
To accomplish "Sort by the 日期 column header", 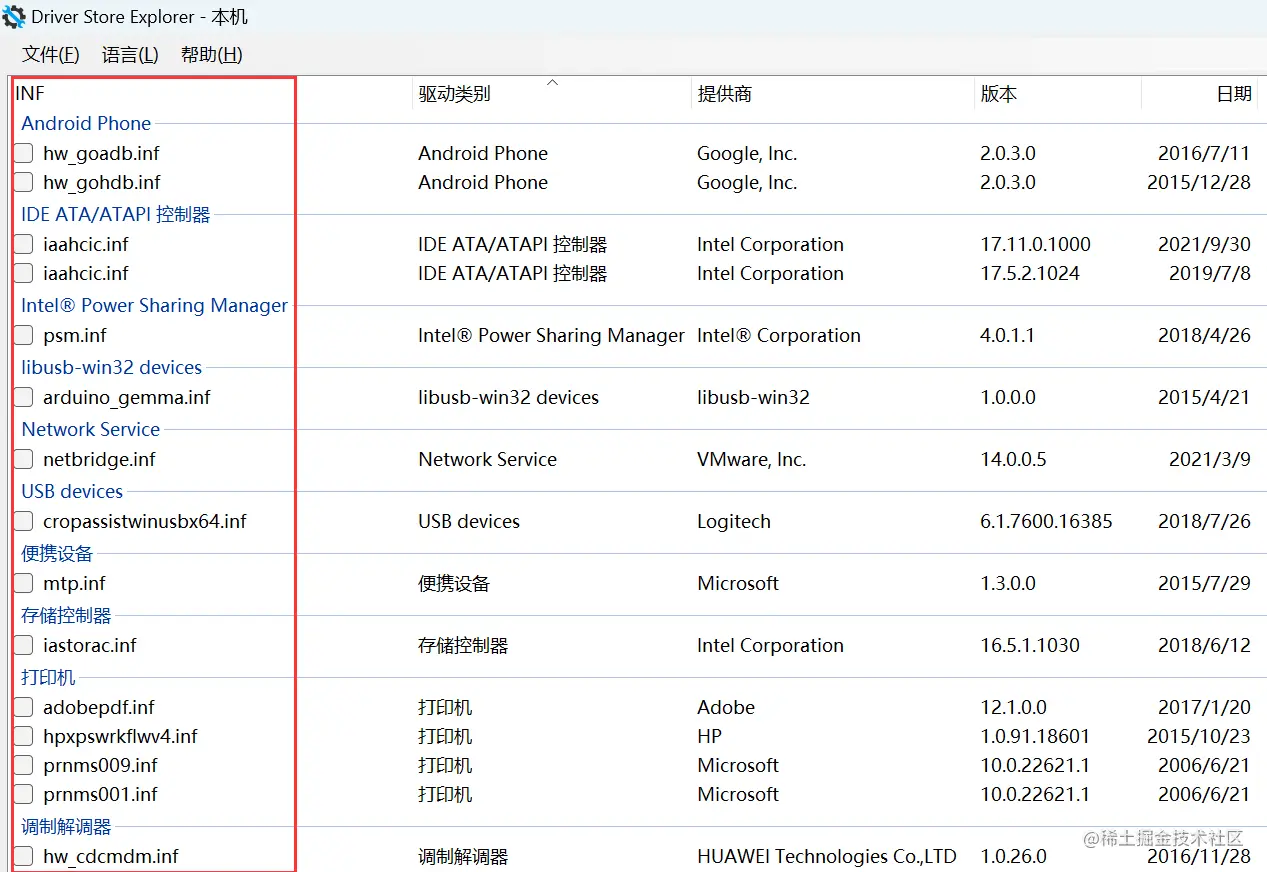I will [x=1234, y=94].
